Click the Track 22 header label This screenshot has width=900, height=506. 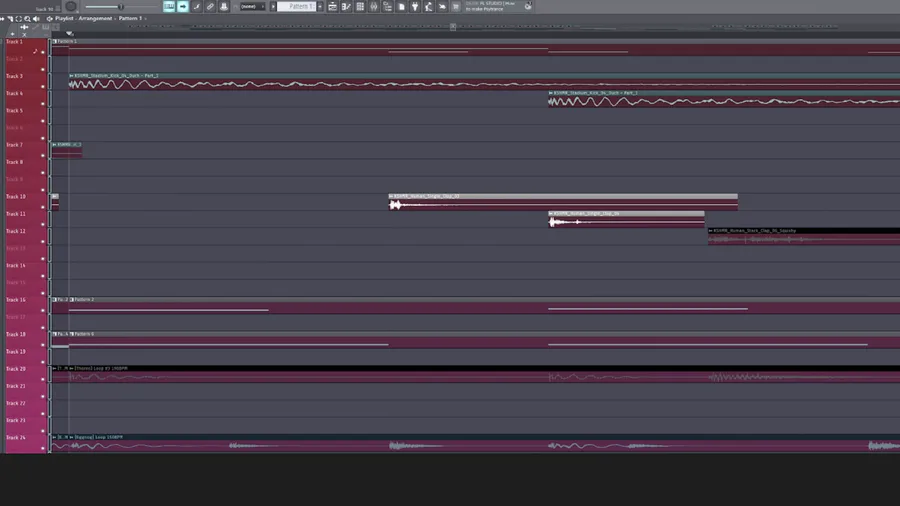click(15, 403)
